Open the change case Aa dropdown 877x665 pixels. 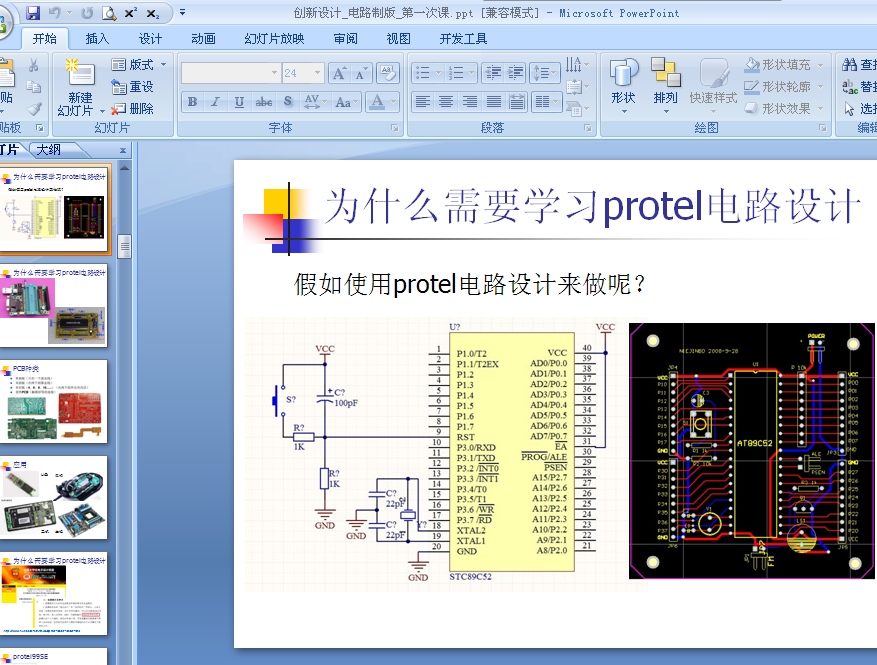(x=347, y=102)
